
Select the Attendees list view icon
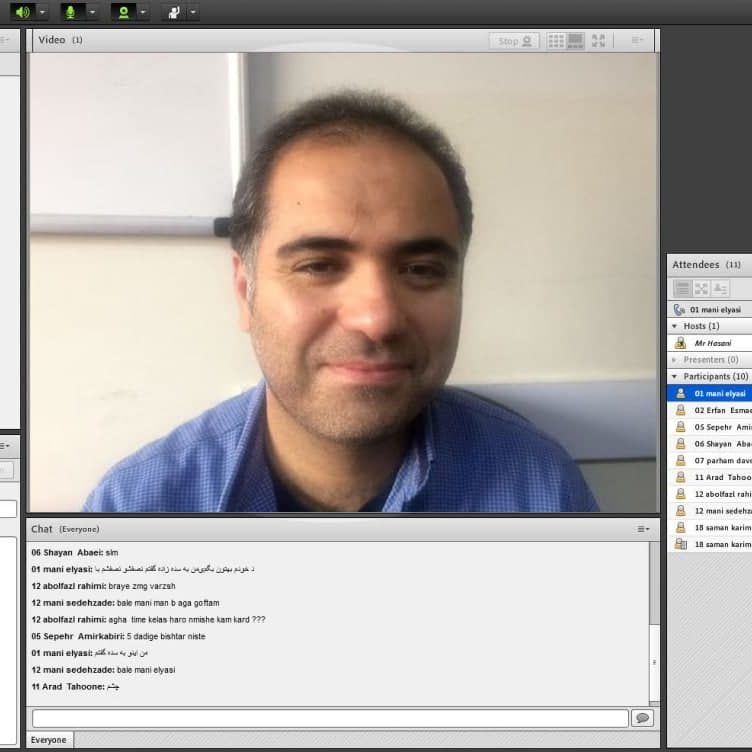pos(682,288)
